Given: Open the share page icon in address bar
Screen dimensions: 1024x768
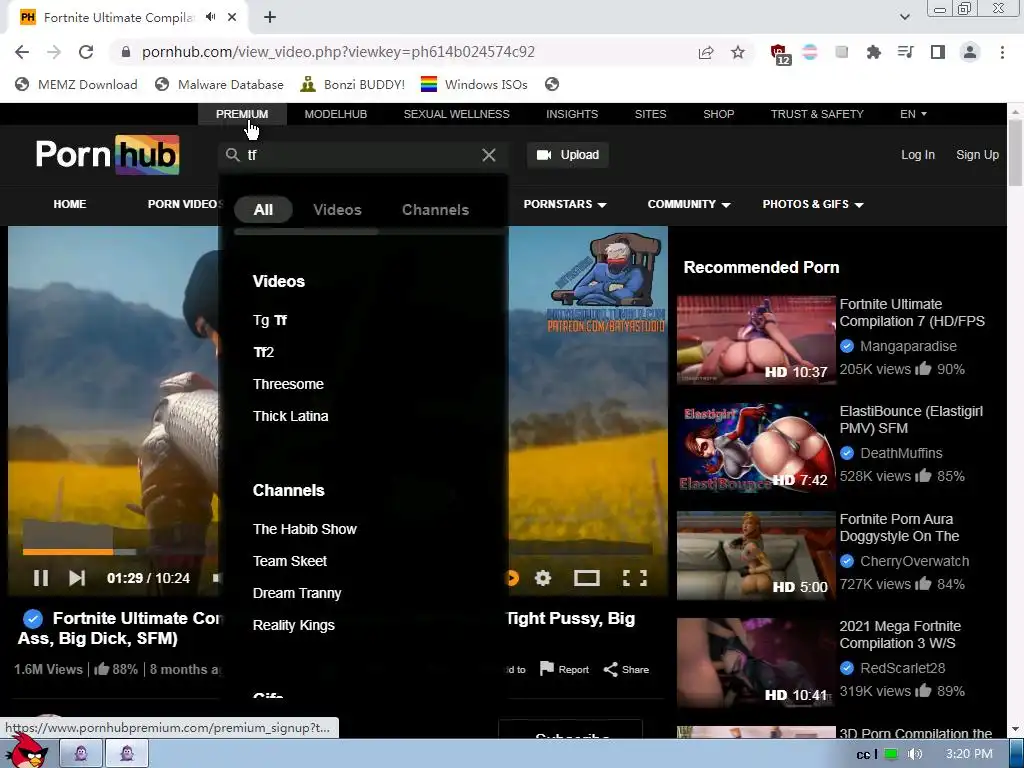Looking at the screenshot, I should click(705, 52).
